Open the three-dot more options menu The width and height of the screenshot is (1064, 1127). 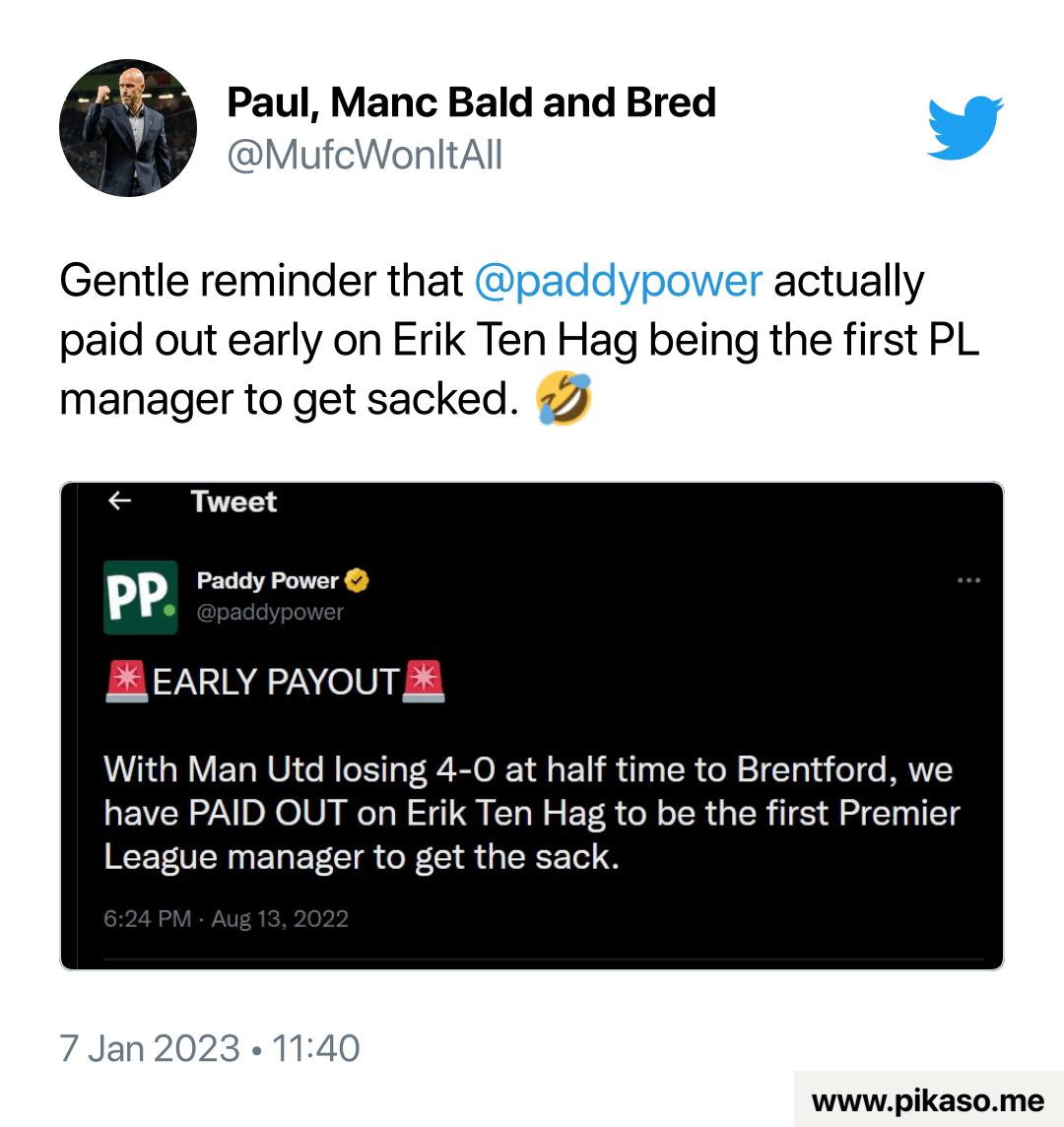968,581
